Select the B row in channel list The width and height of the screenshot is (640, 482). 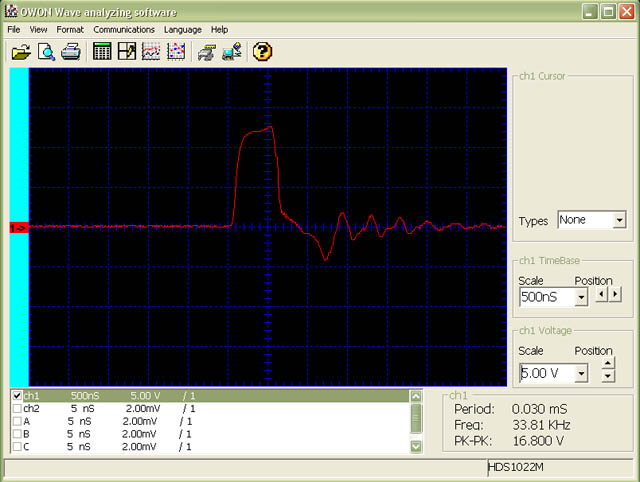point(210,434)
